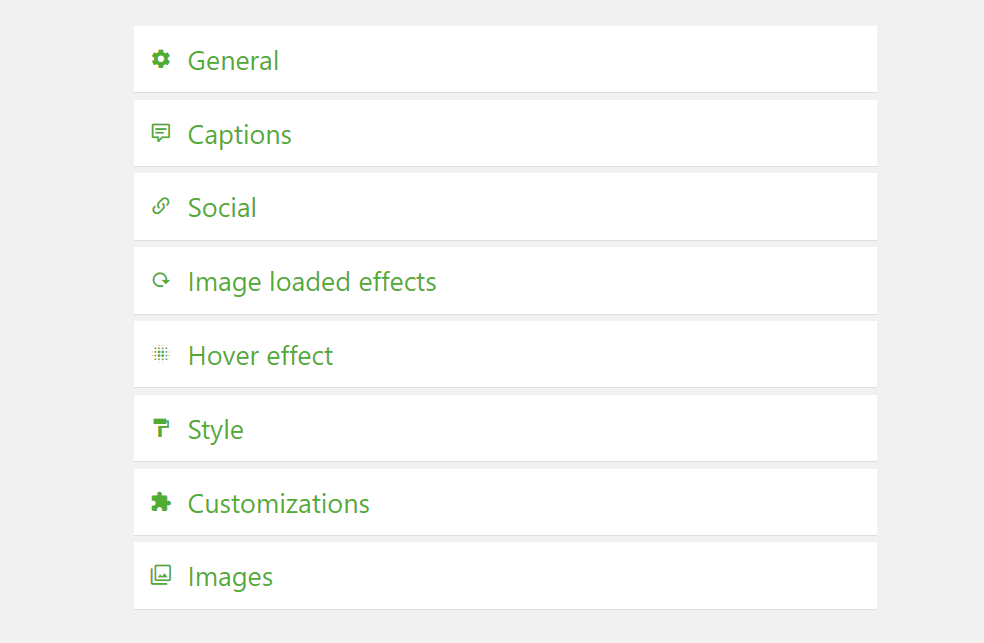Open the Style section label

(215, 430)
